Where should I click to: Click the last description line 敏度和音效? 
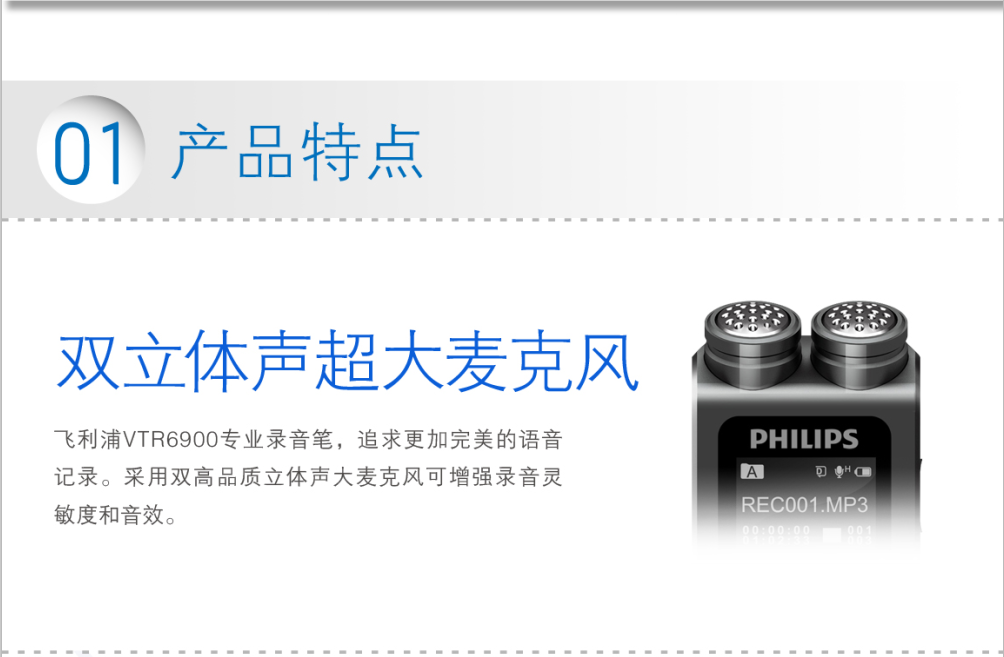[115, 515]
